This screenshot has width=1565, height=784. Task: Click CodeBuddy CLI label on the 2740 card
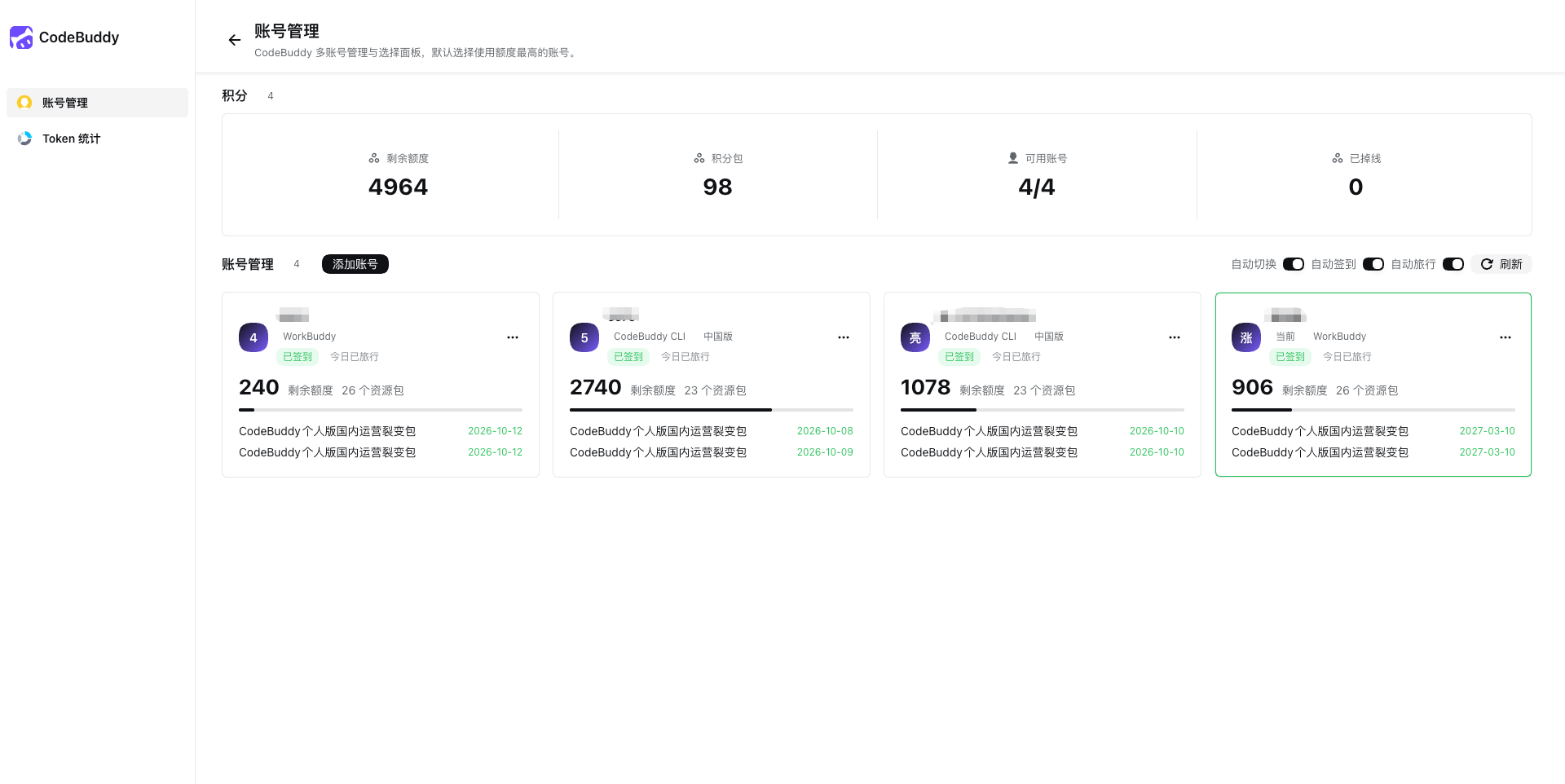650,337
